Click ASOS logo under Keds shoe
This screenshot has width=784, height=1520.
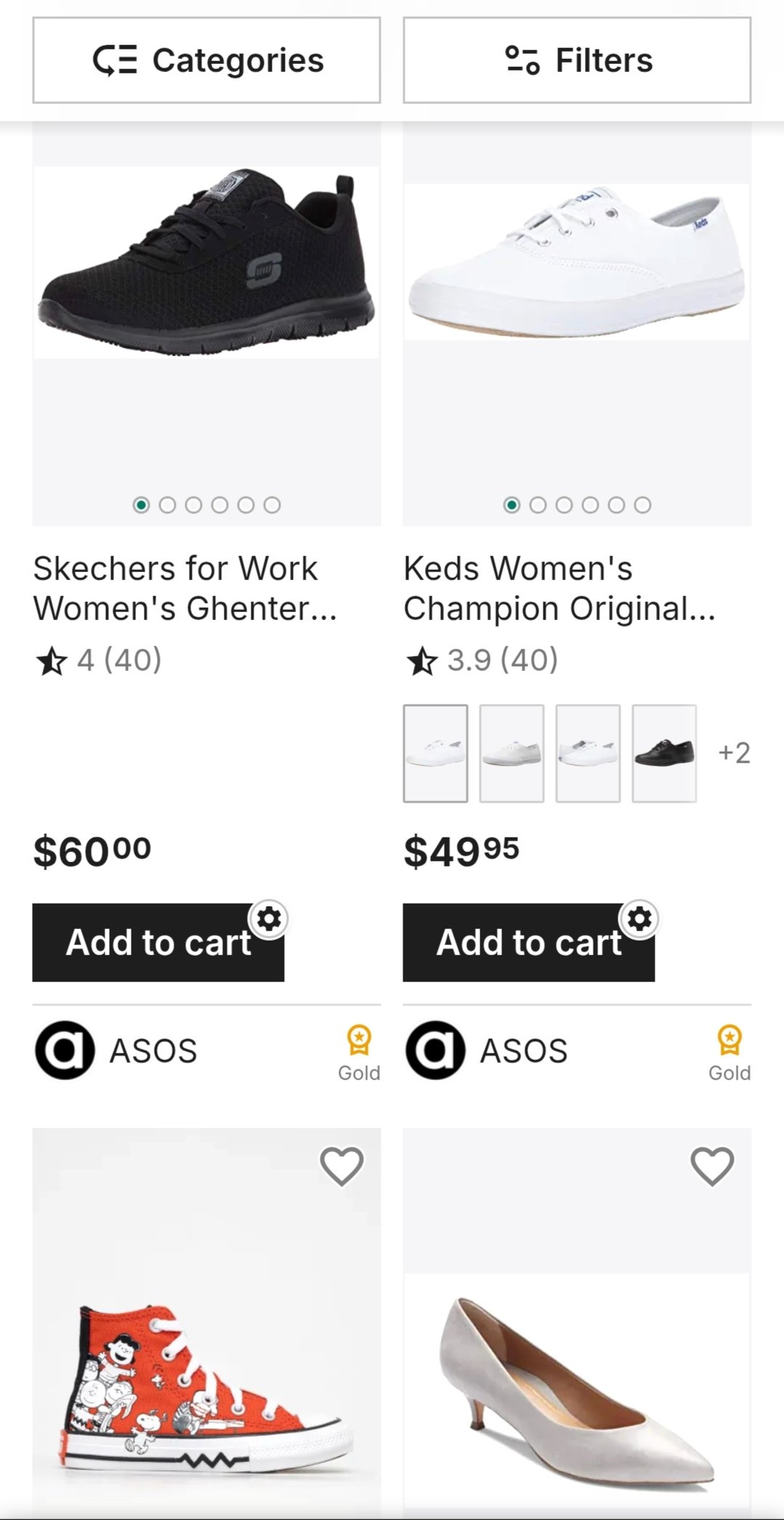click(x=435, y=1050)
